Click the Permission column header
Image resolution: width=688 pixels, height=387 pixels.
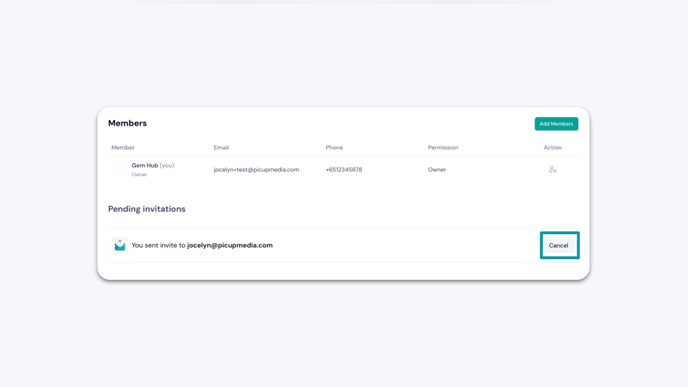click(443, 147)
